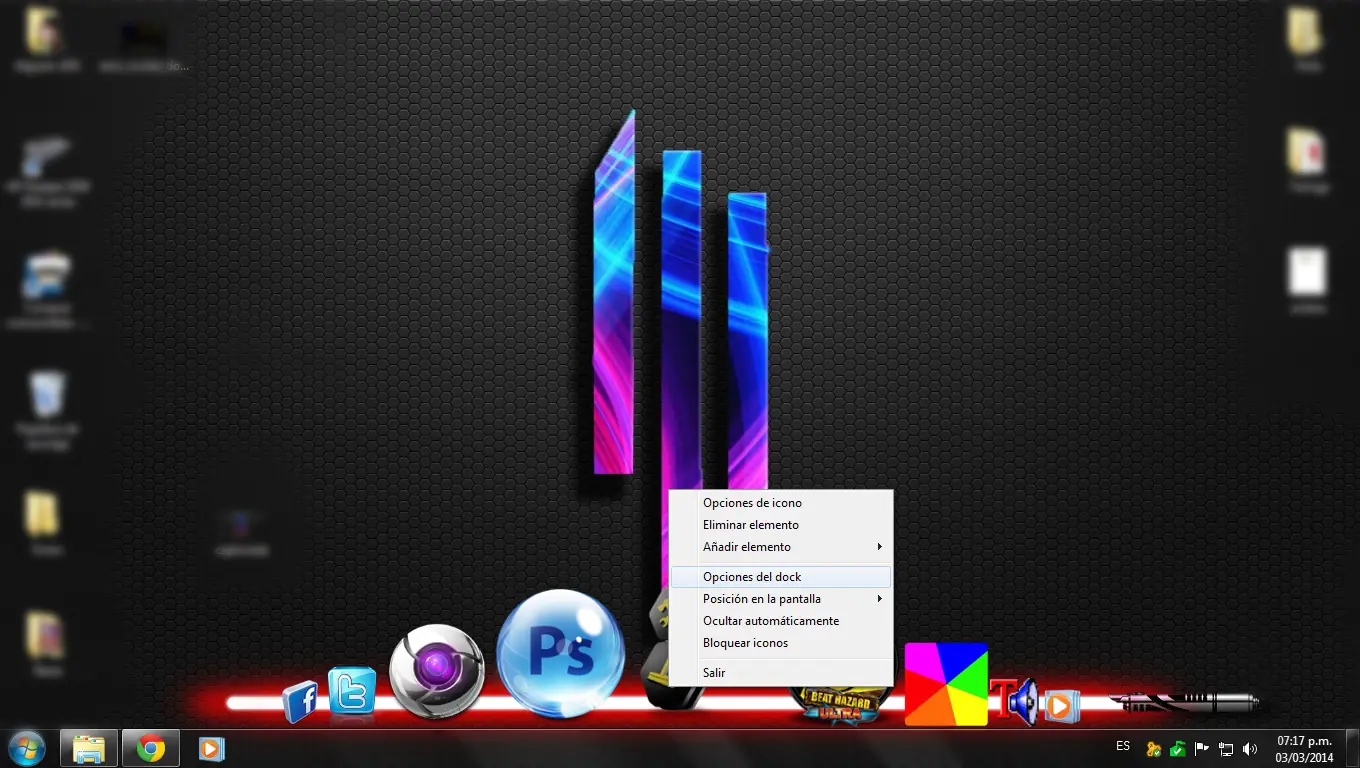Open the volume speaker tray icon

1250,749
